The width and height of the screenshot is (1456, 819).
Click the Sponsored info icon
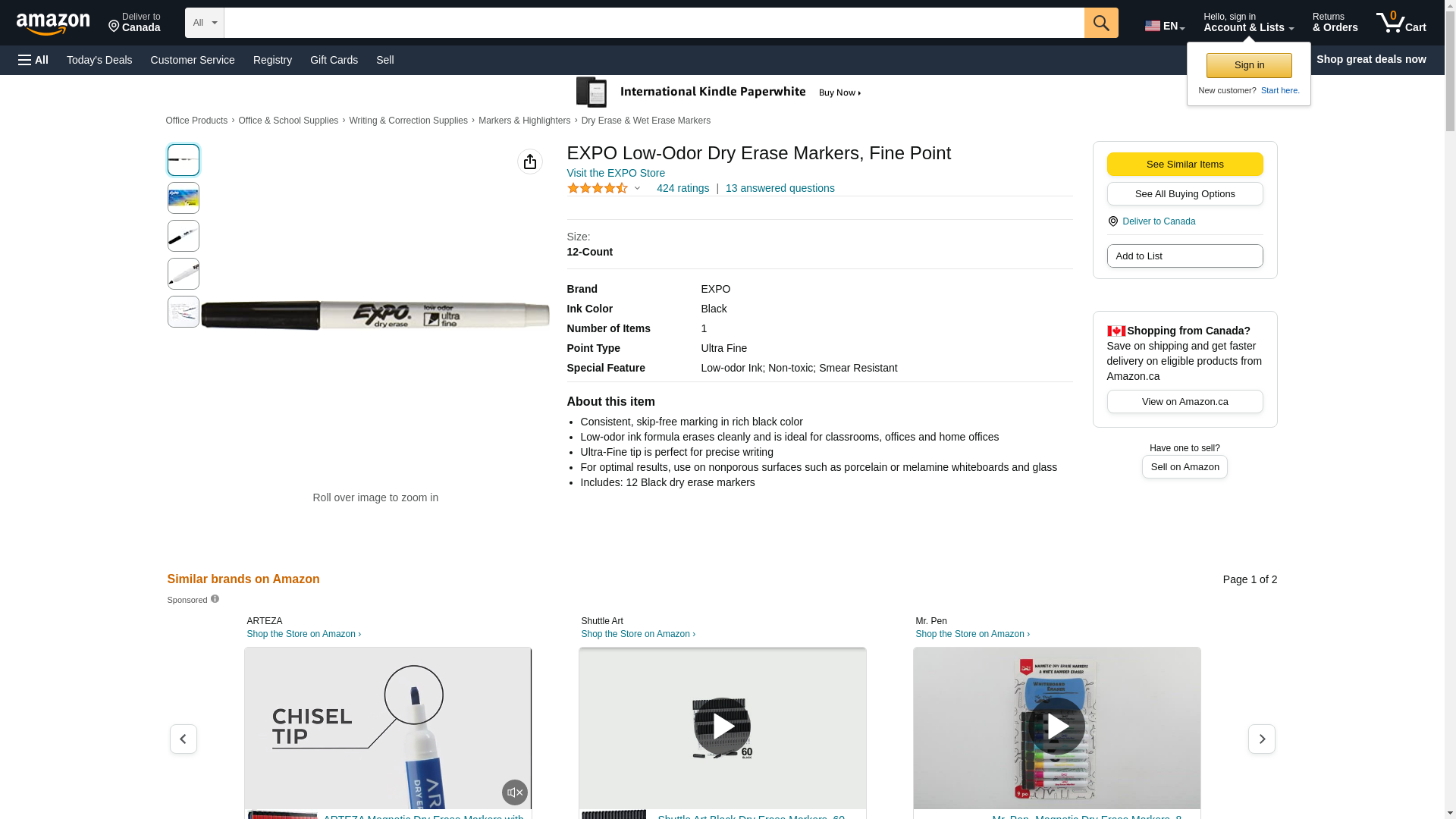tap(215, 599)
